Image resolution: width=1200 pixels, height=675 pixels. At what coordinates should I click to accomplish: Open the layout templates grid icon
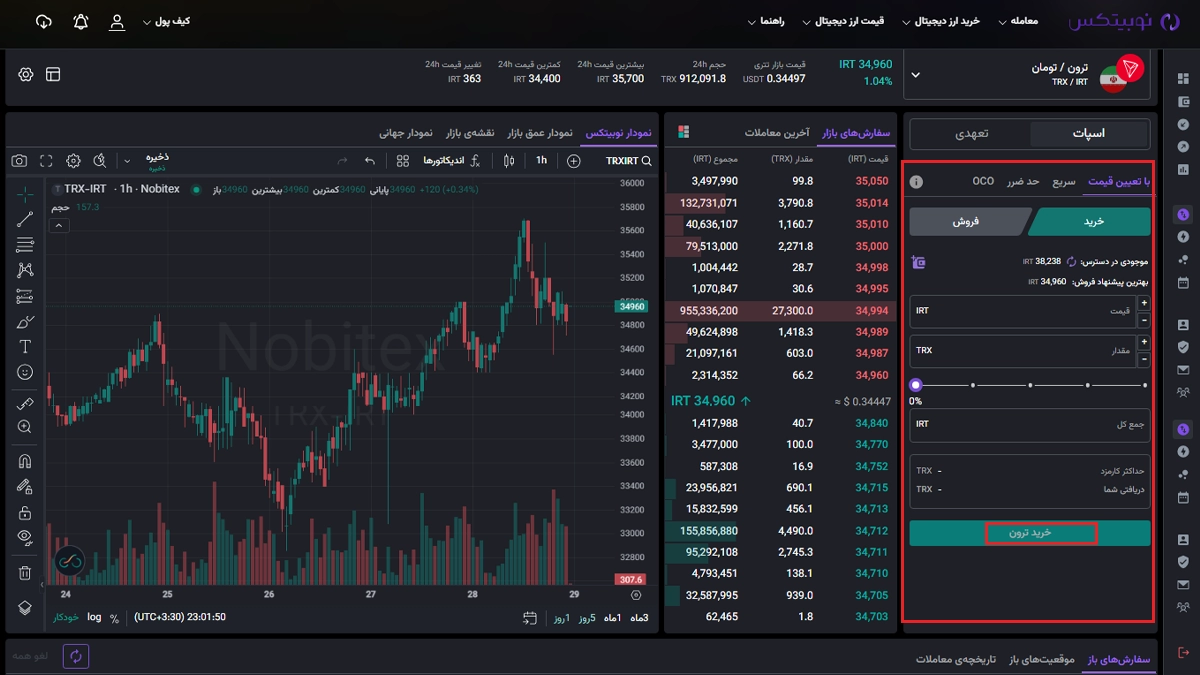402,161
